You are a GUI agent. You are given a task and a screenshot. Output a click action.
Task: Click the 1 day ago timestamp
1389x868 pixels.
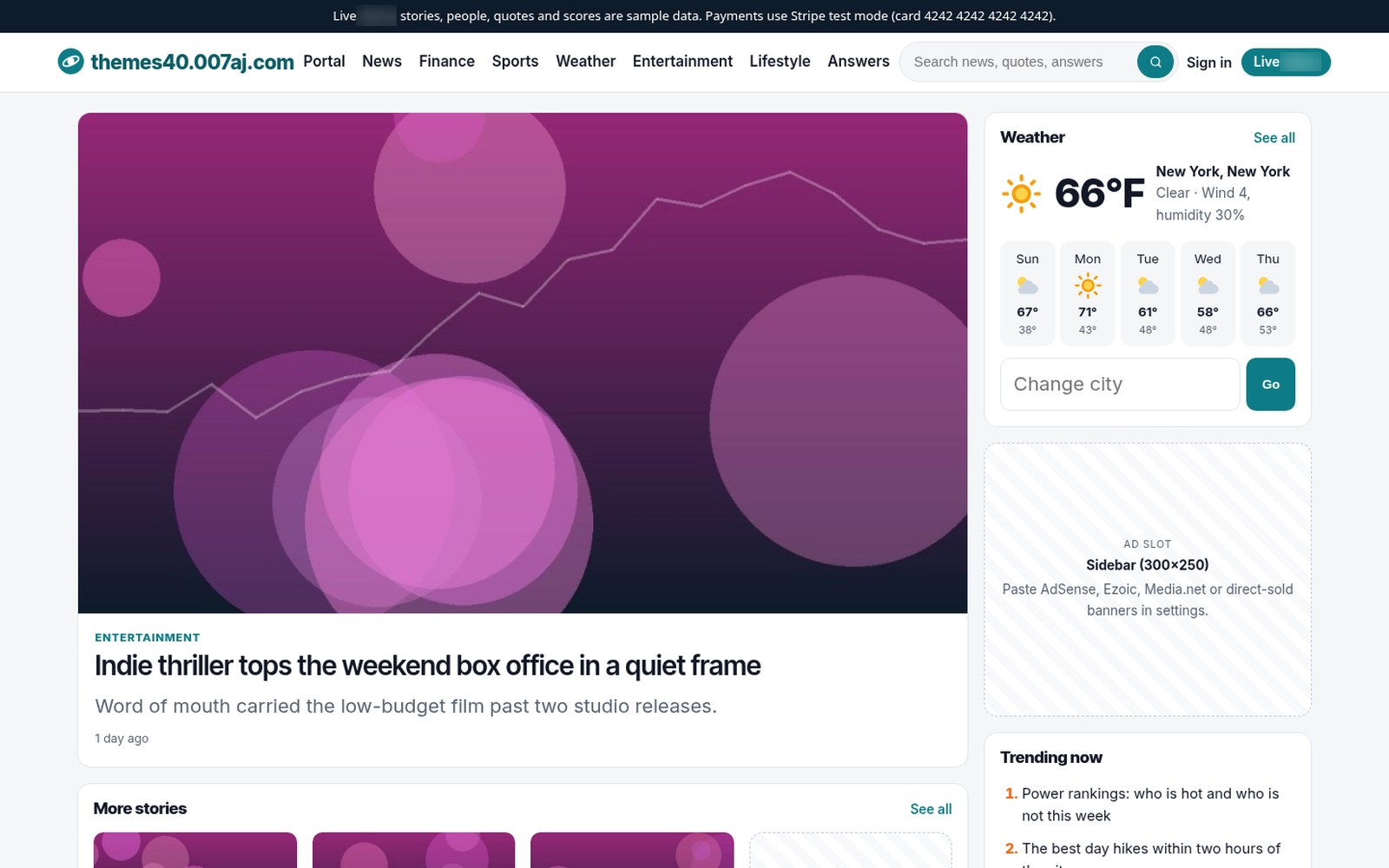tap(122, 739)
